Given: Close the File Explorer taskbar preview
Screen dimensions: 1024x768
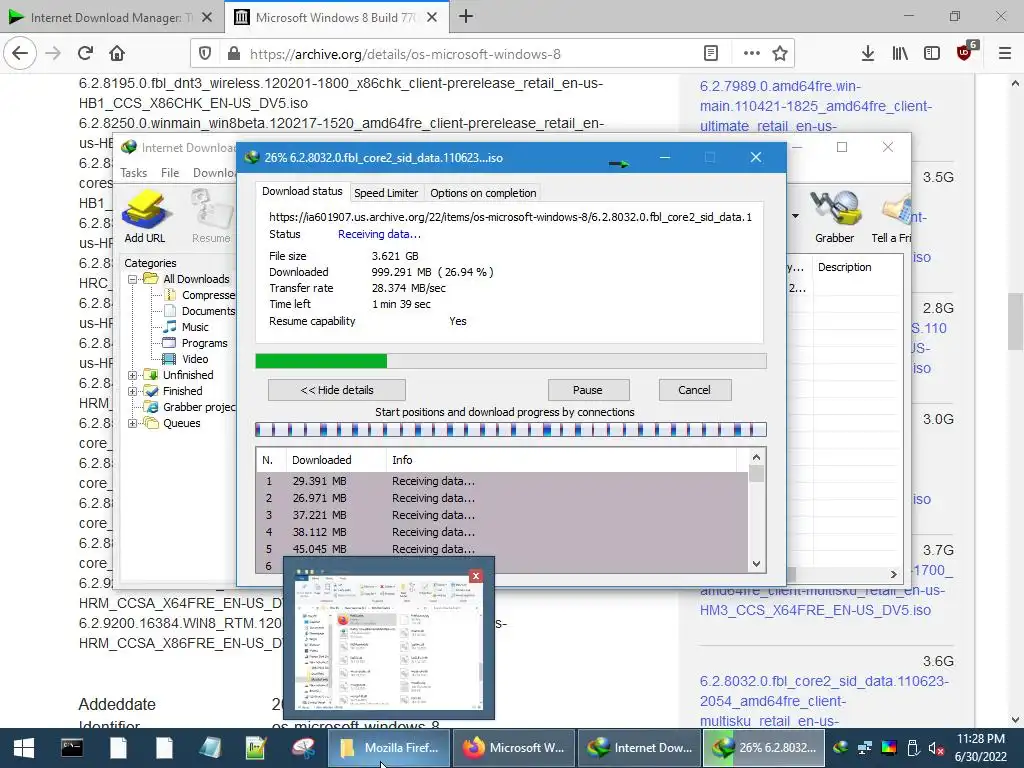Looking at the screenshot, I should point(476,575).
